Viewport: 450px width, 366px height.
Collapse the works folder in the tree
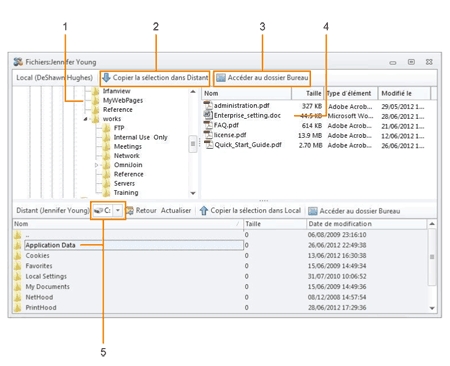(x=86, y=119)
